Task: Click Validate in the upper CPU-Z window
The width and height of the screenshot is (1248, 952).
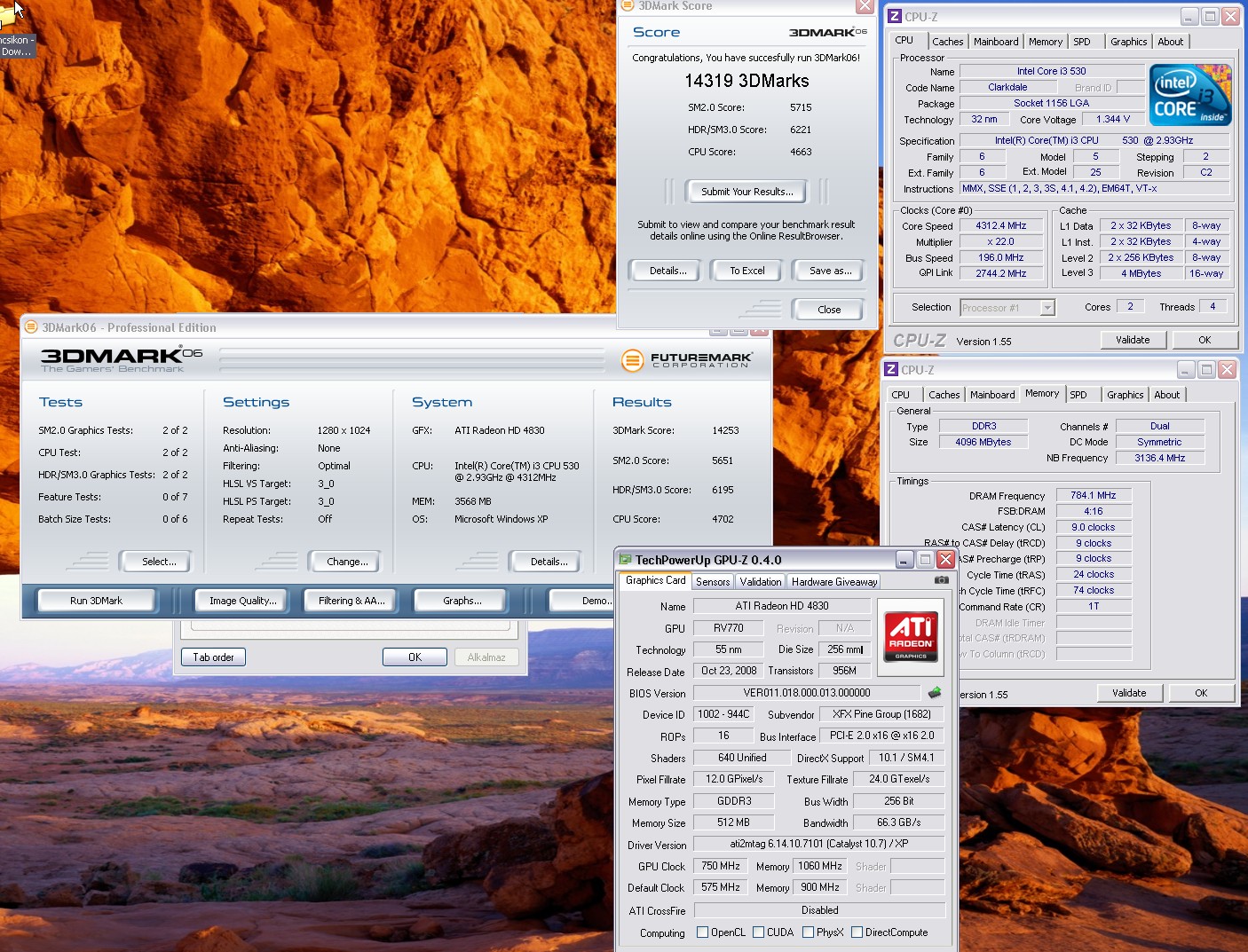Action: (1132, 340)
